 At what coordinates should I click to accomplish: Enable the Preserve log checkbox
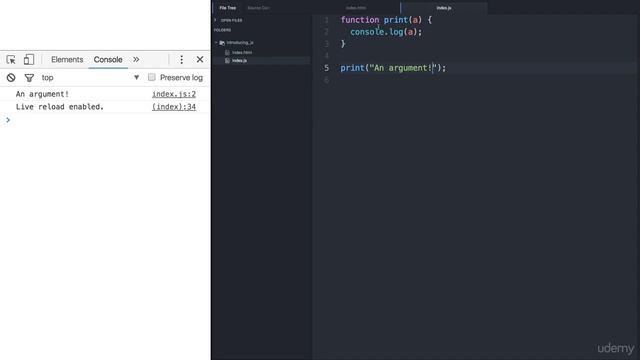151,77
